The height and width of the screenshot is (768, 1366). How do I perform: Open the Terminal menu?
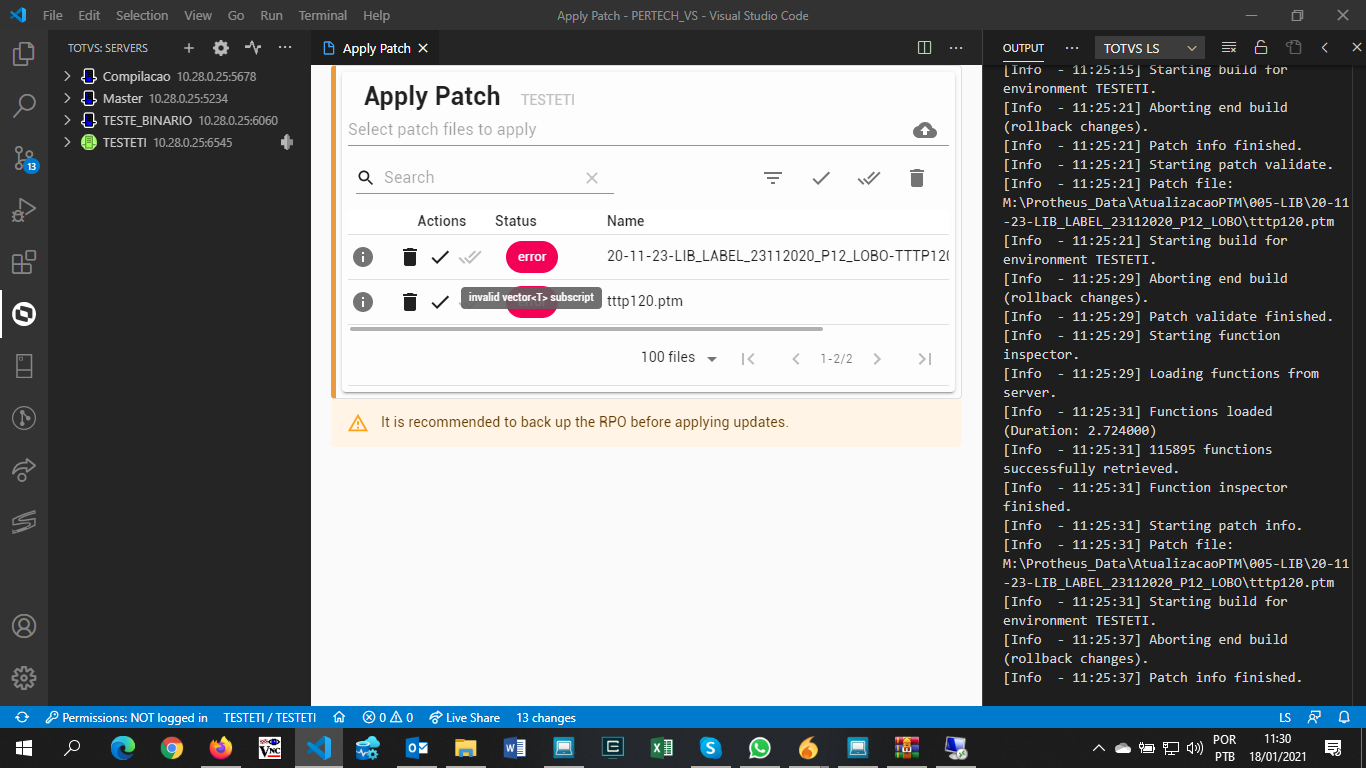pyautogui.click(x=323, y=16)
